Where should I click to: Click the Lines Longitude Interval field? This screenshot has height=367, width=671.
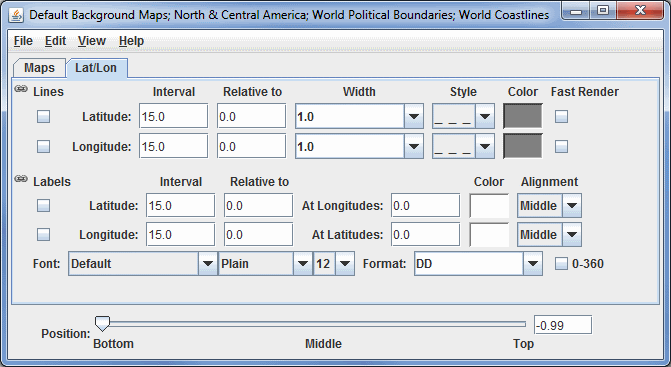[173, 146]
